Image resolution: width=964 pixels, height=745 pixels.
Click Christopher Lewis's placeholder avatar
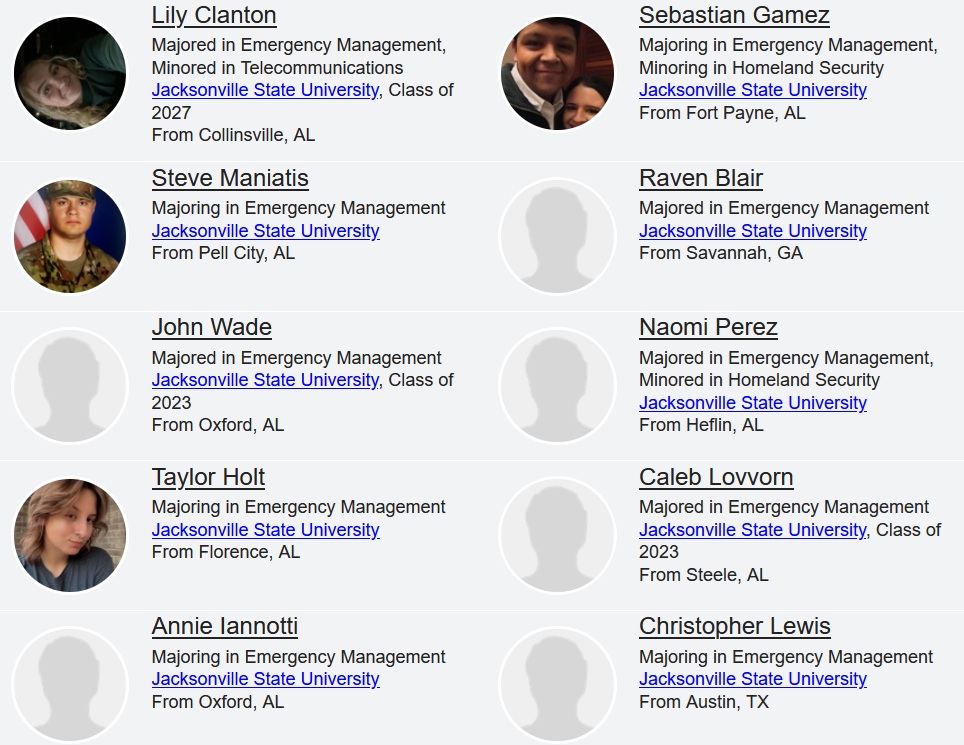(557, 685)
